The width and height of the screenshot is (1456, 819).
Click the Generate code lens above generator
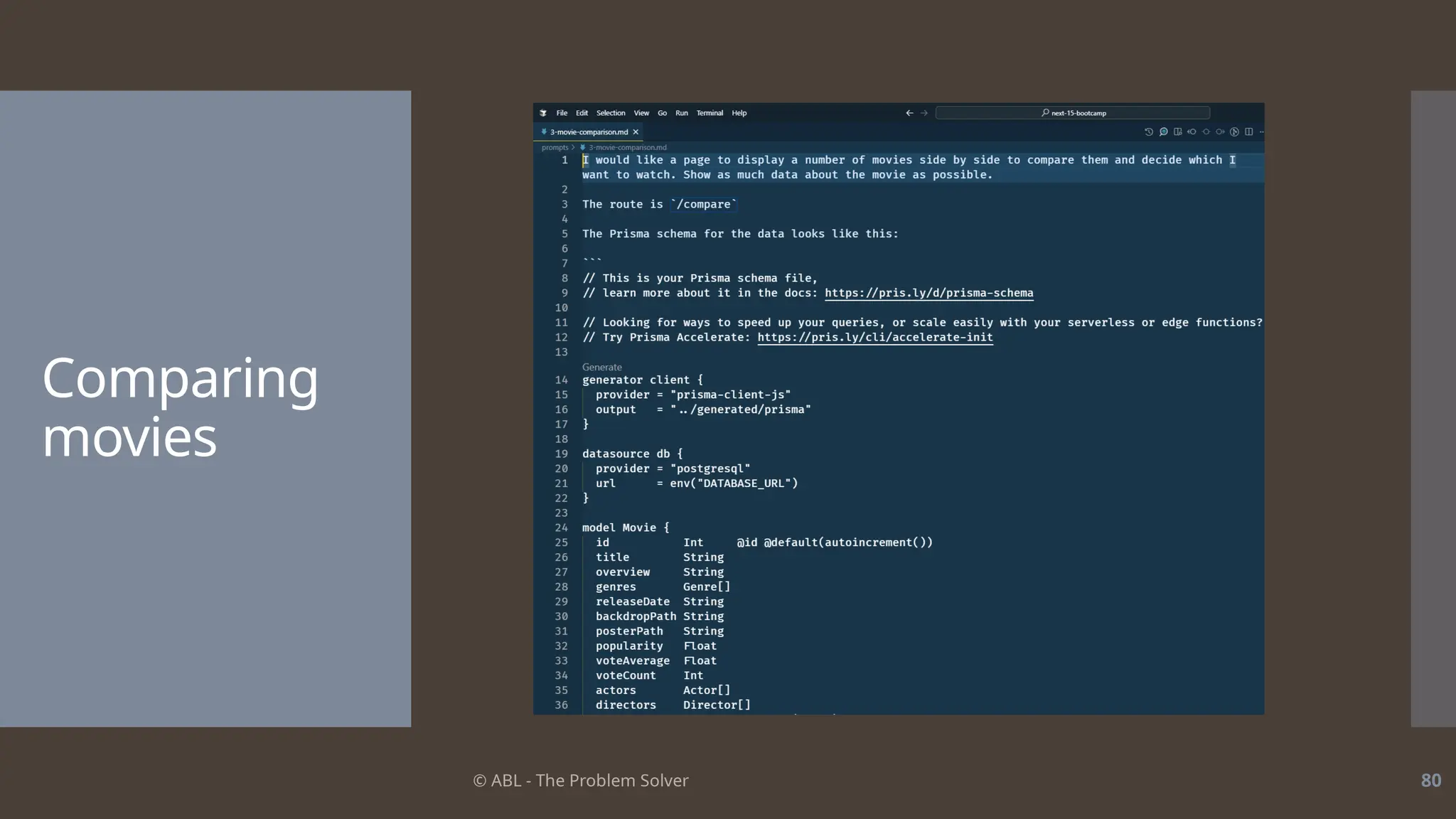(x=601, y=368)
